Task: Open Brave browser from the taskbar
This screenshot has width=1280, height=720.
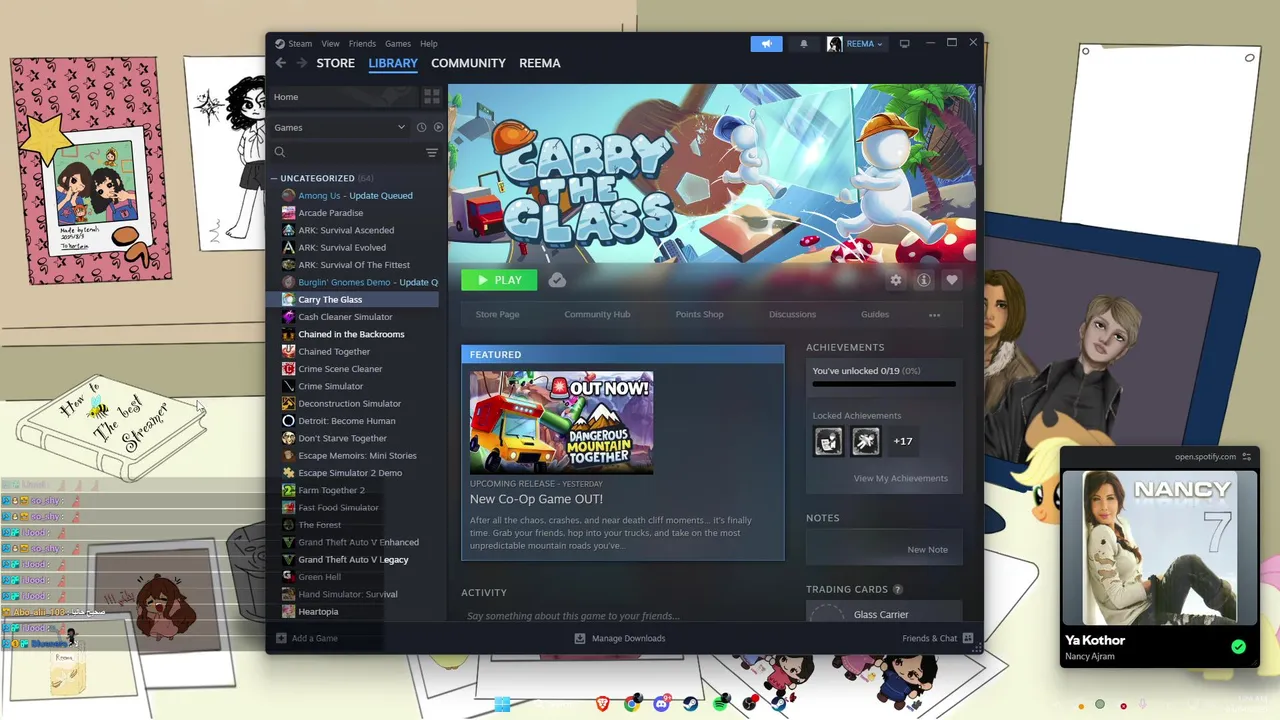Action: point(602,704)
